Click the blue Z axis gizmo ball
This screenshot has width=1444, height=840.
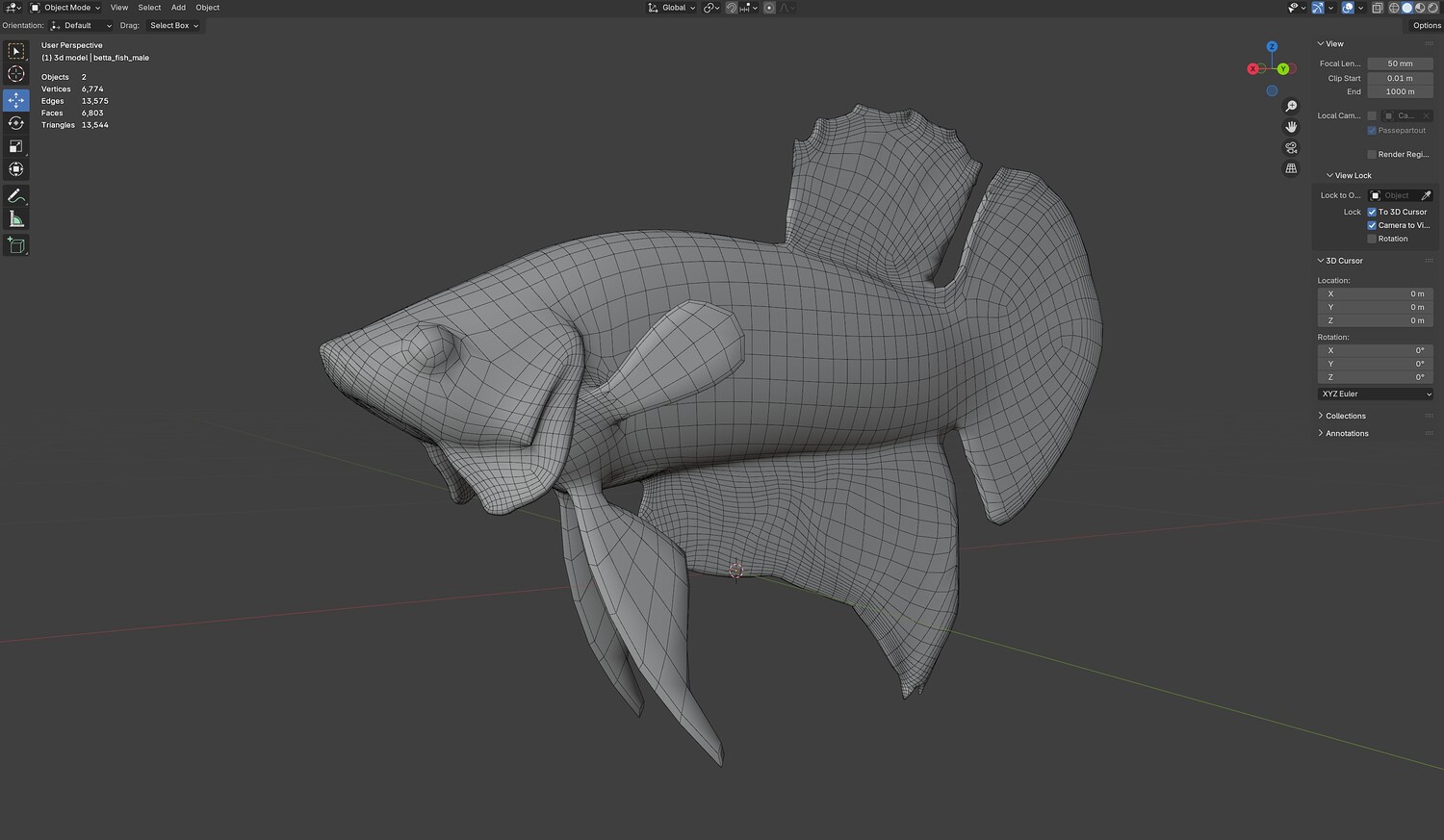click(x=1272, y=46)
